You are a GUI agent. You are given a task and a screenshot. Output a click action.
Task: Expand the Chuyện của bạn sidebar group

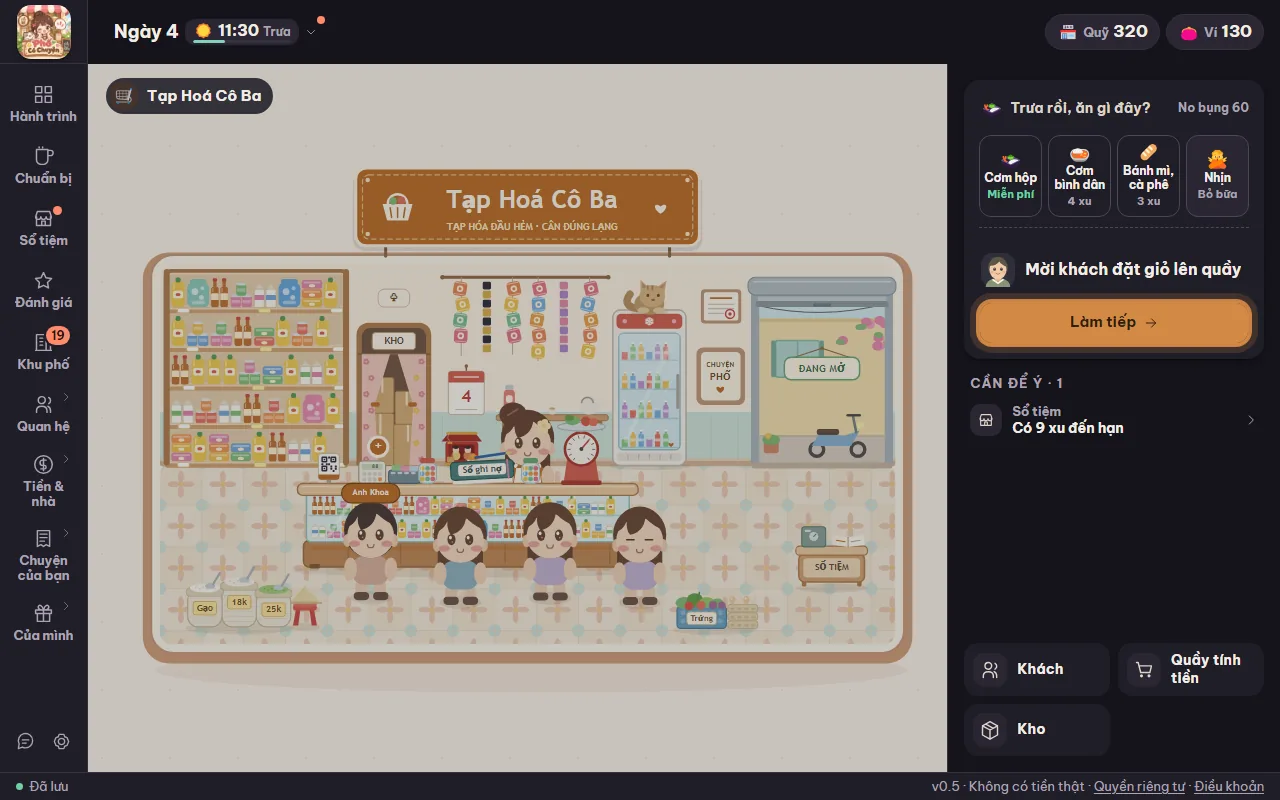click(x=43, y=555)
